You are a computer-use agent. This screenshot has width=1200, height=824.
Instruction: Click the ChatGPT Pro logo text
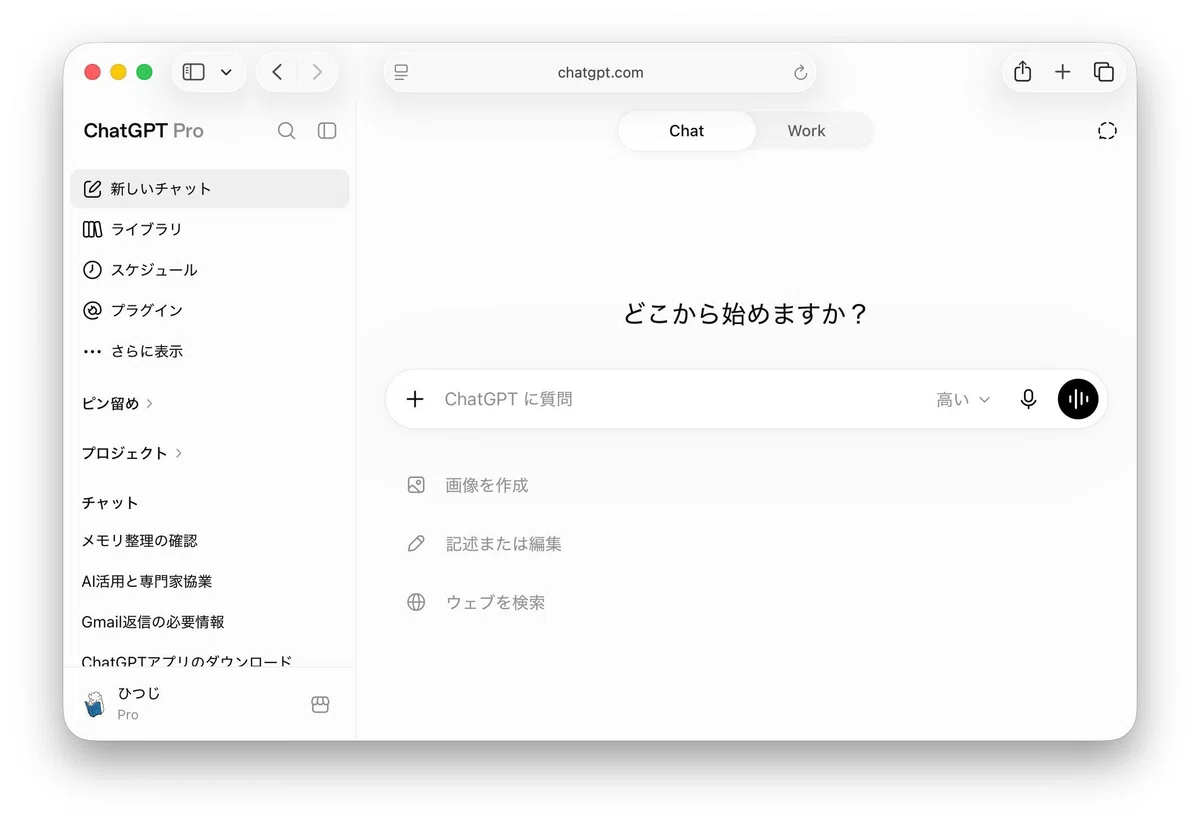pyautogui.click(x=144, y=131)
